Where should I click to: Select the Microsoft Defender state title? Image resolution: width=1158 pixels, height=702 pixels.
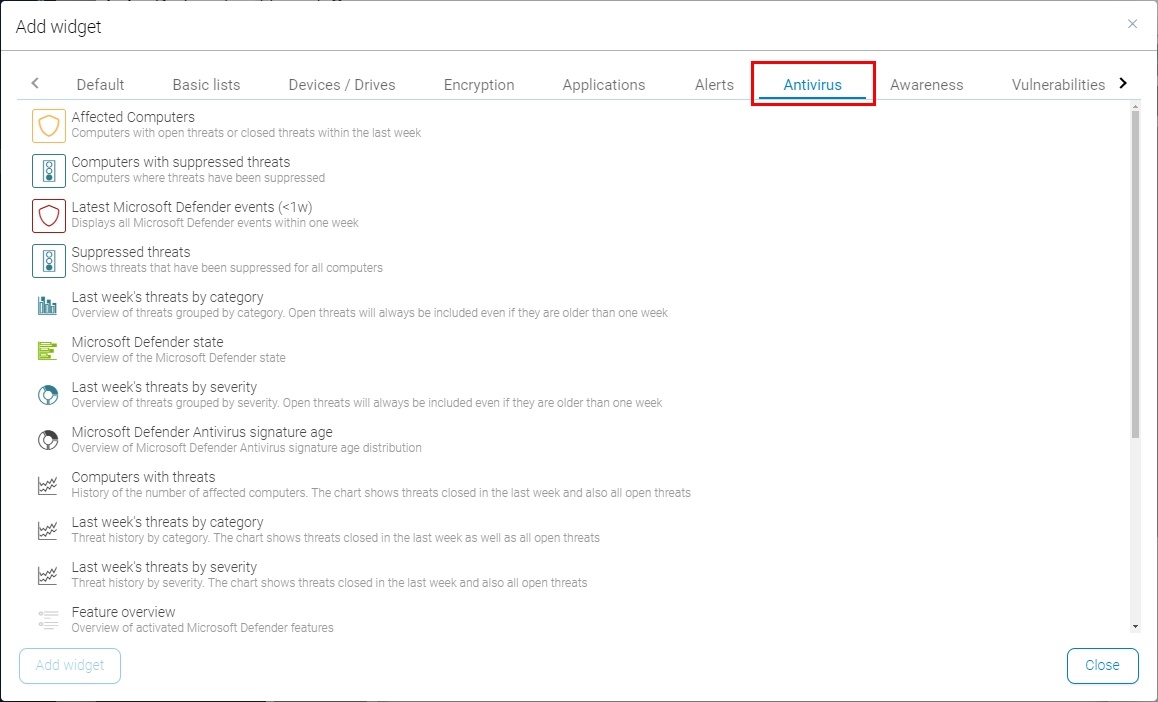tap(147, 342)
